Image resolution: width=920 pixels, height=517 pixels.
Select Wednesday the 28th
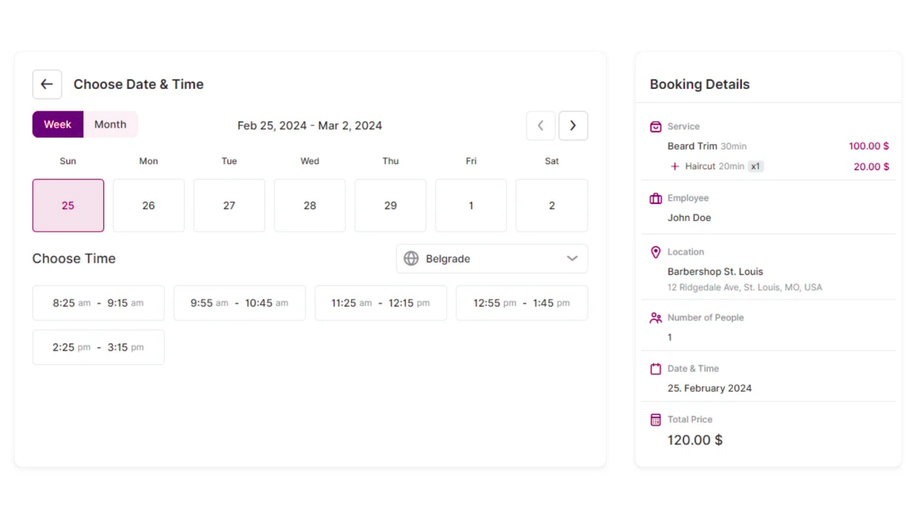point(310,206)
